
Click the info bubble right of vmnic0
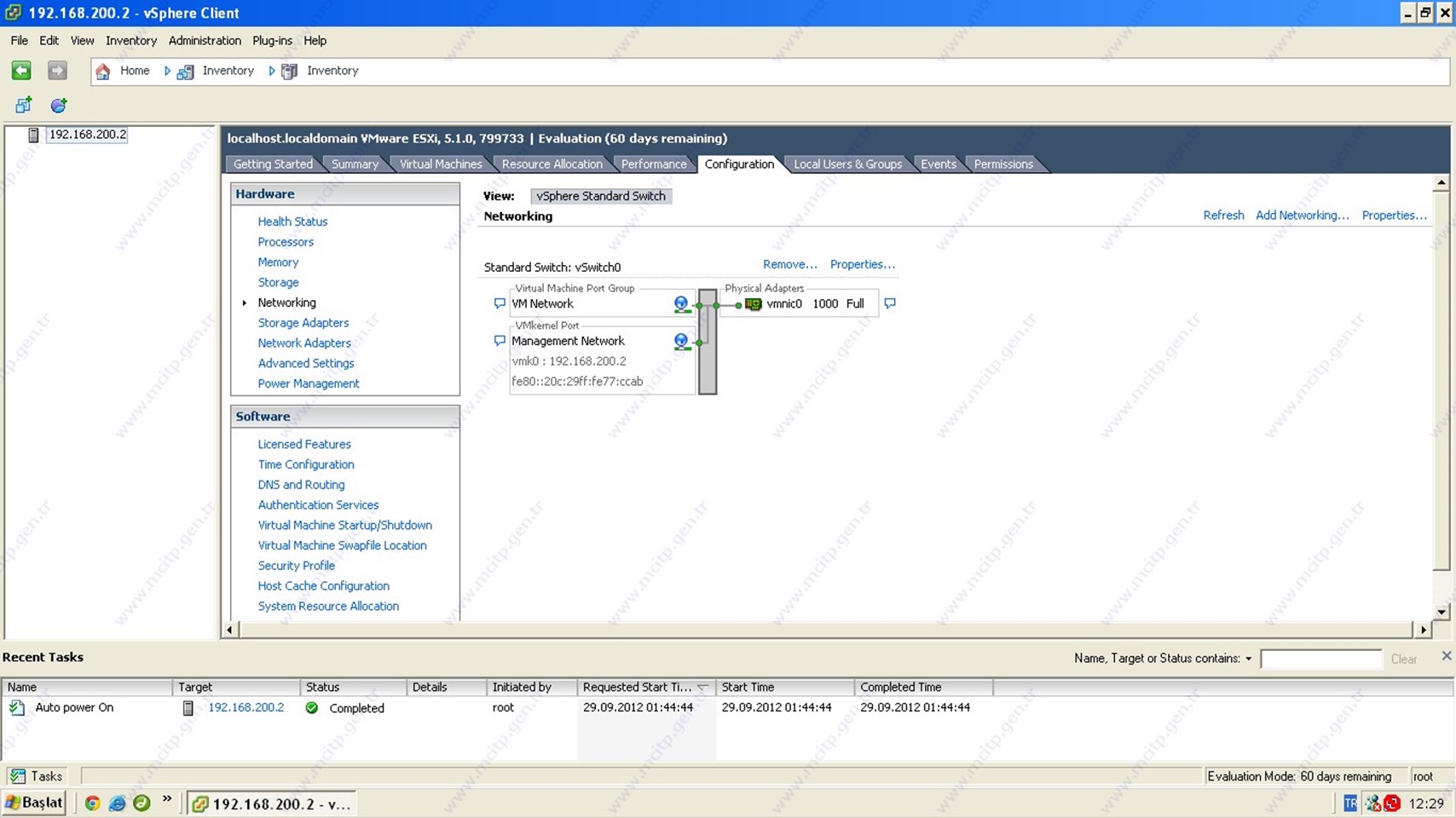(x=890, y=303)
